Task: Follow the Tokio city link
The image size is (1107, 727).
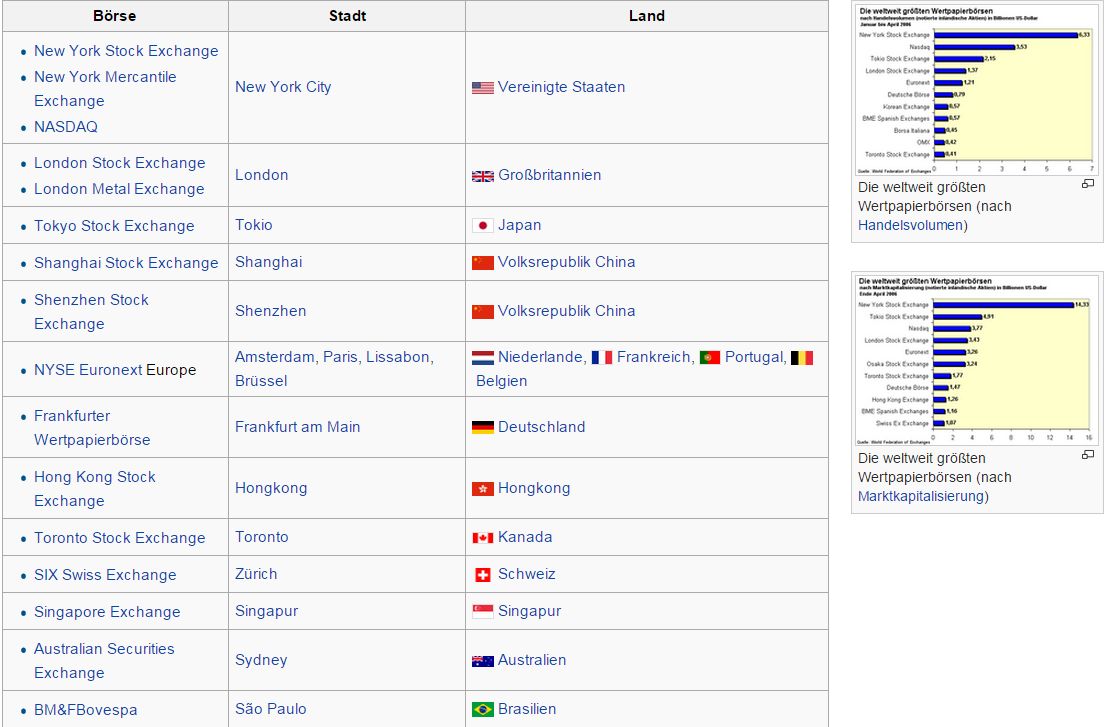Action: point(253,225)
